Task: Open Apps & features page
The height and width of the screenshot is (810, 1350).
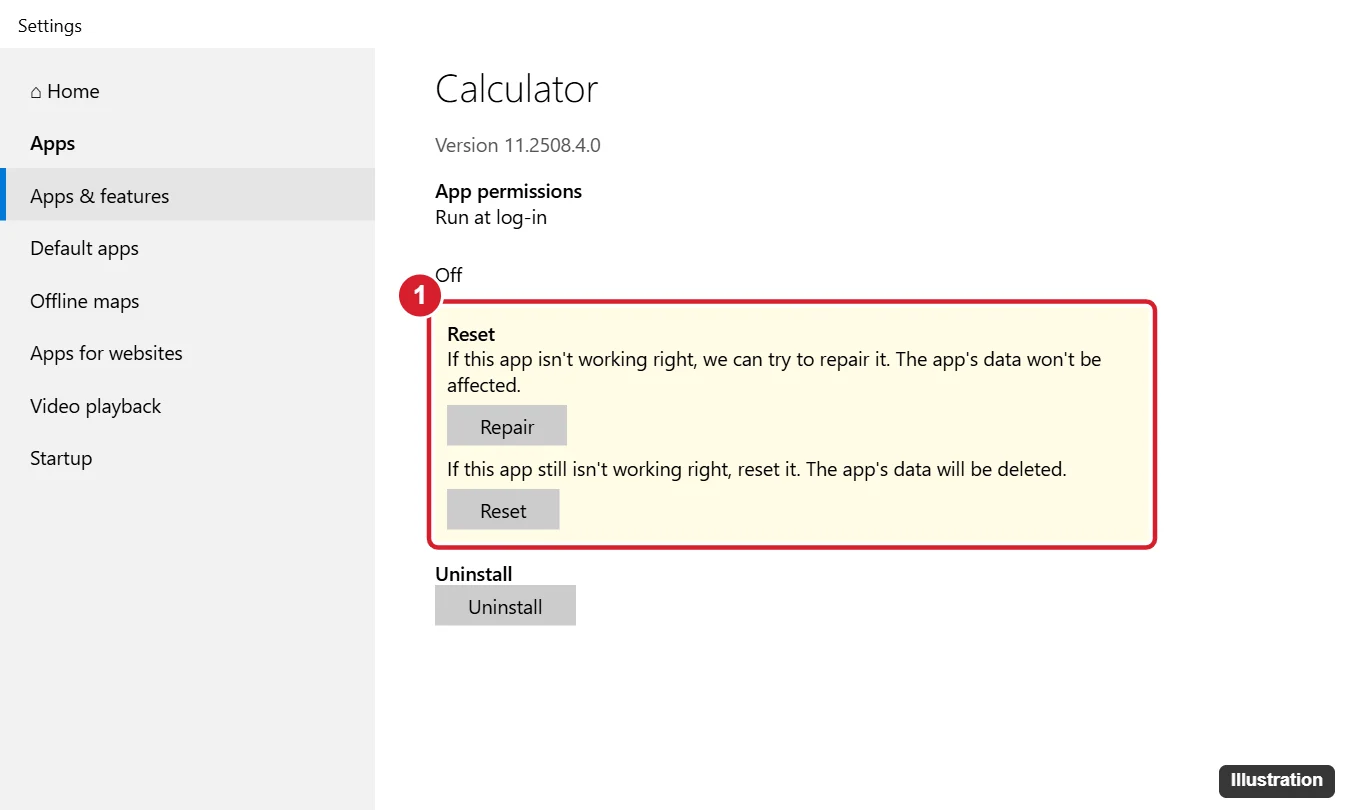Action: point(187,195)
